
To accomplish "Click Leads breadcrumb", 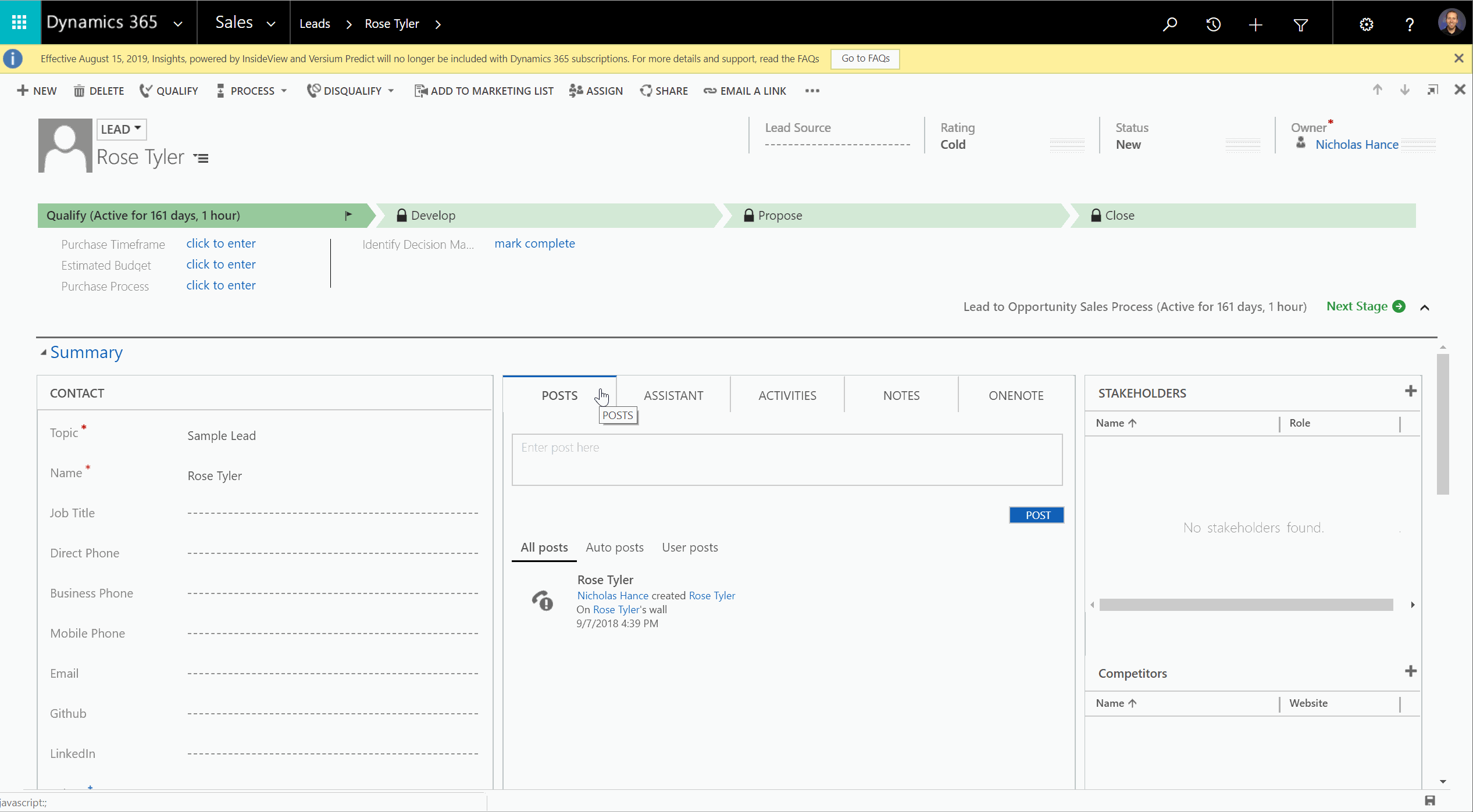I will pyautogui.click(x=315, y=24).
